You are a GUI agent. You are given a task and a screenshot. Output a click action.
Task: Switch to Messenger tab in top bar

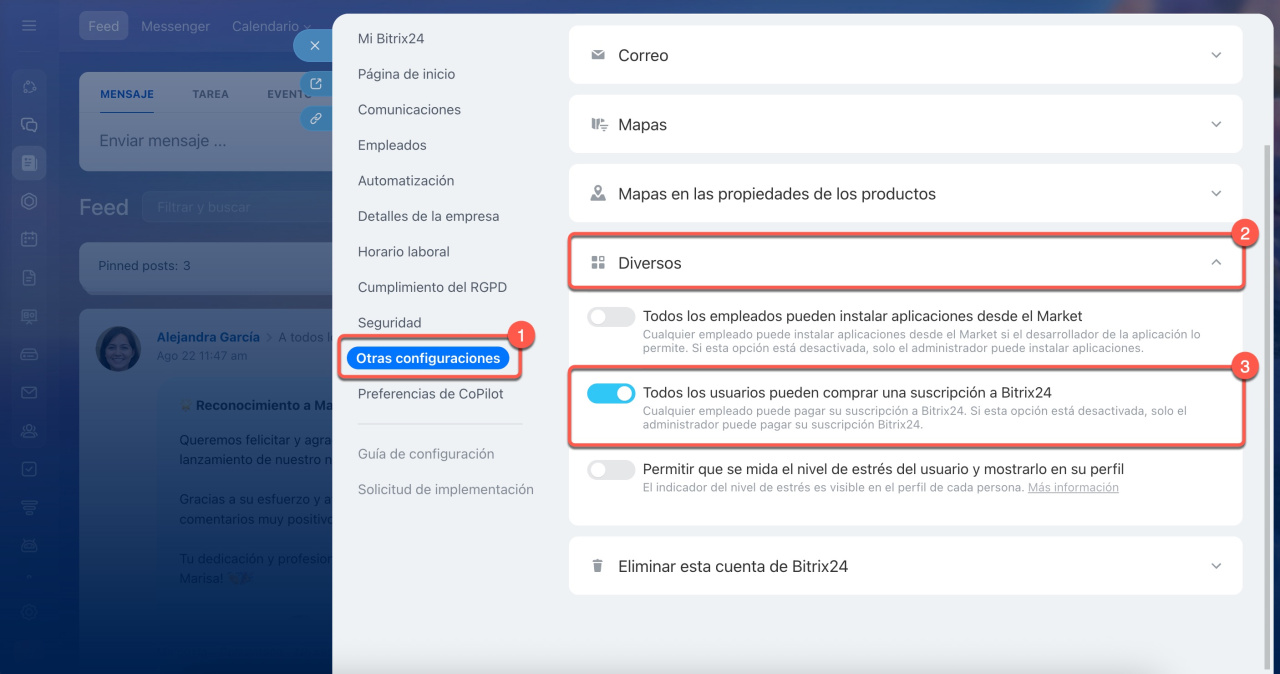pos(175,26)
